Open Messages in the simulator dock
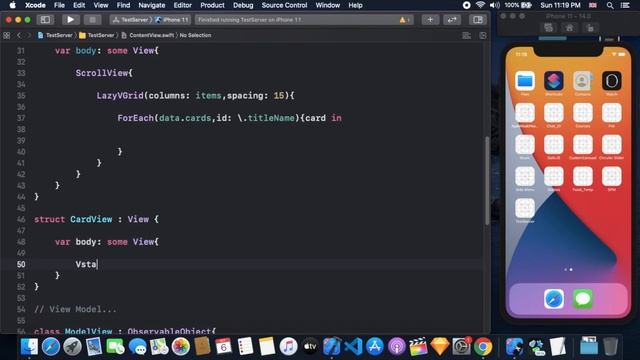Viewport: 640px width, 360px height. [583, 299]
